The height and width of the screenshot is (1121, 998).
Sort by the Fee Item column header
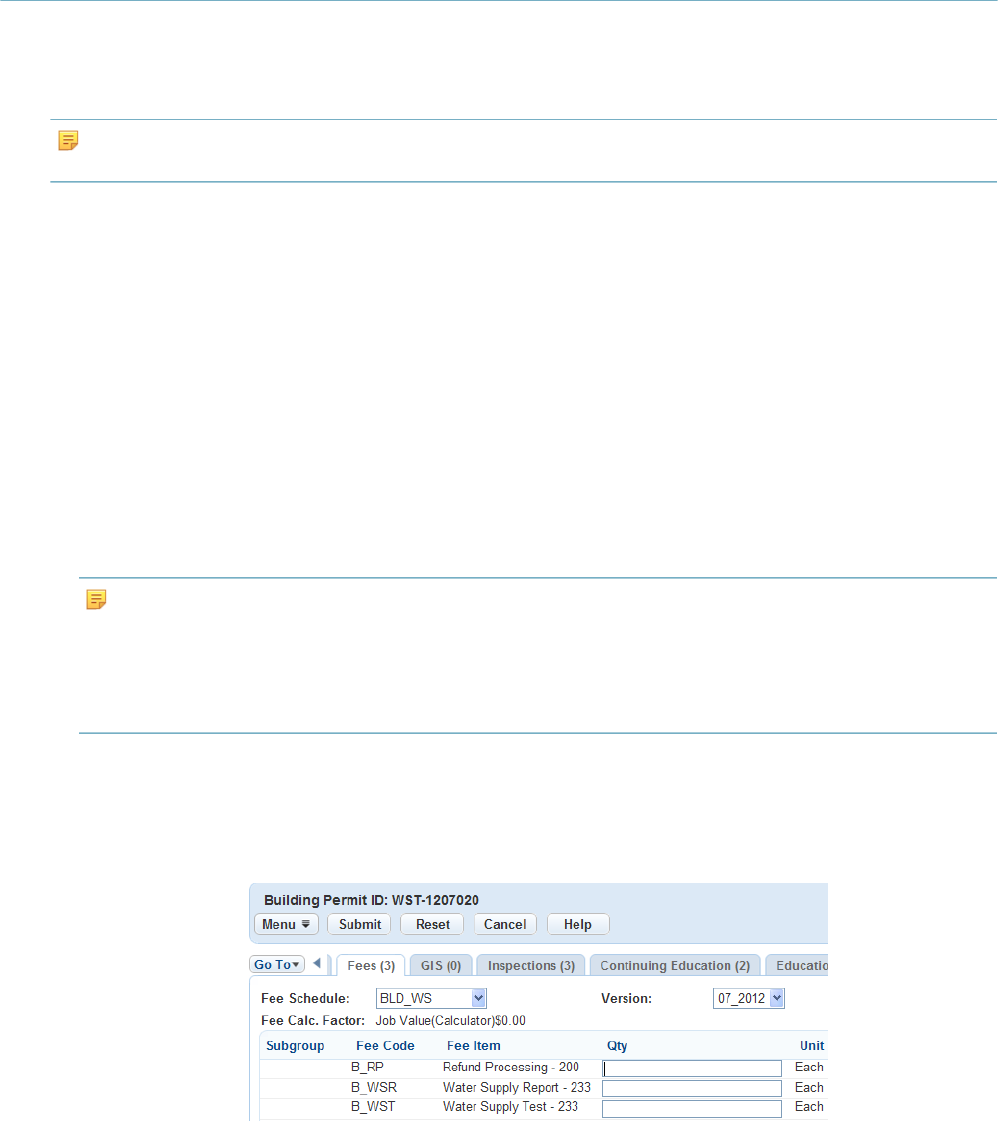[x=473, y=1046]
